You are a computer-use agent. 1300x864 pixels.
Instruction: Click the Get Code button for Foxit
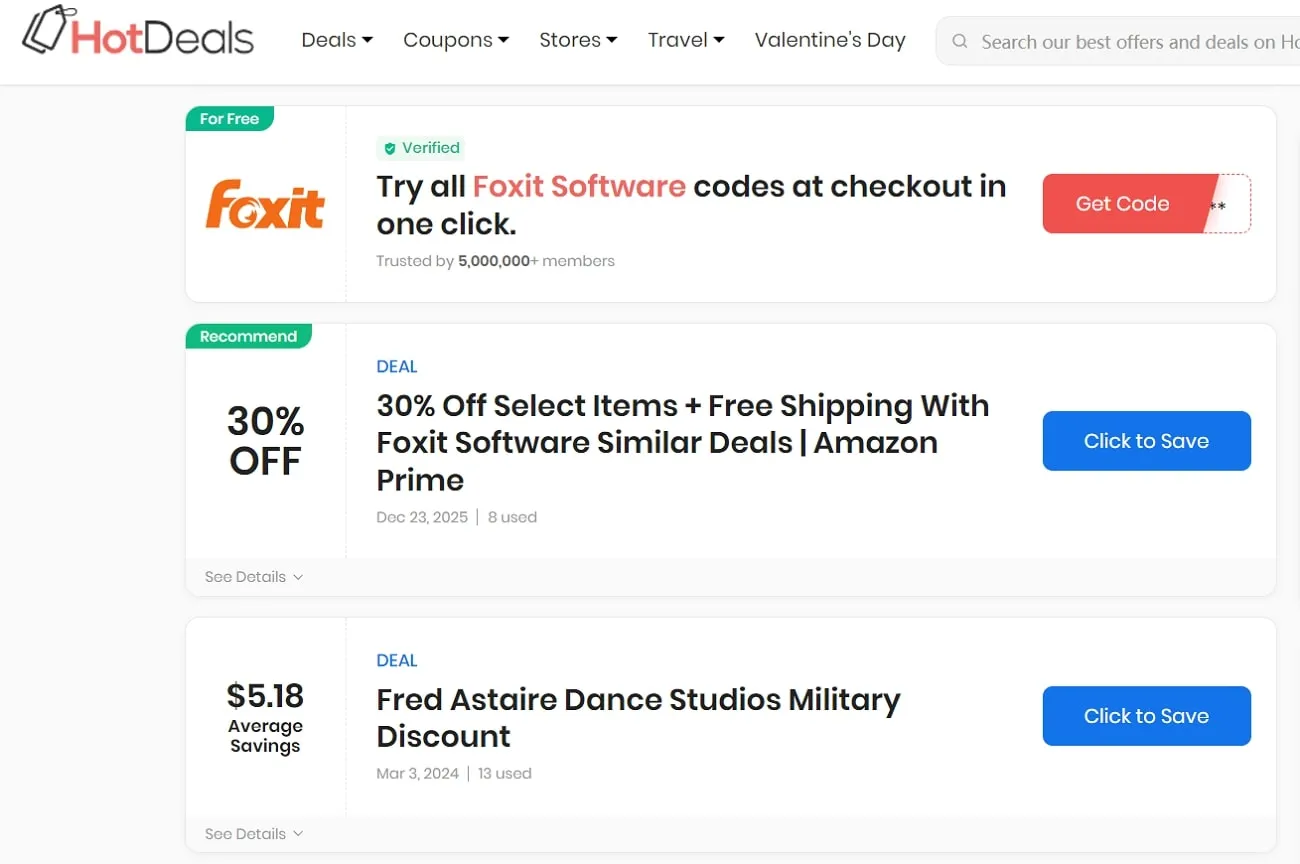(1122, 203)
